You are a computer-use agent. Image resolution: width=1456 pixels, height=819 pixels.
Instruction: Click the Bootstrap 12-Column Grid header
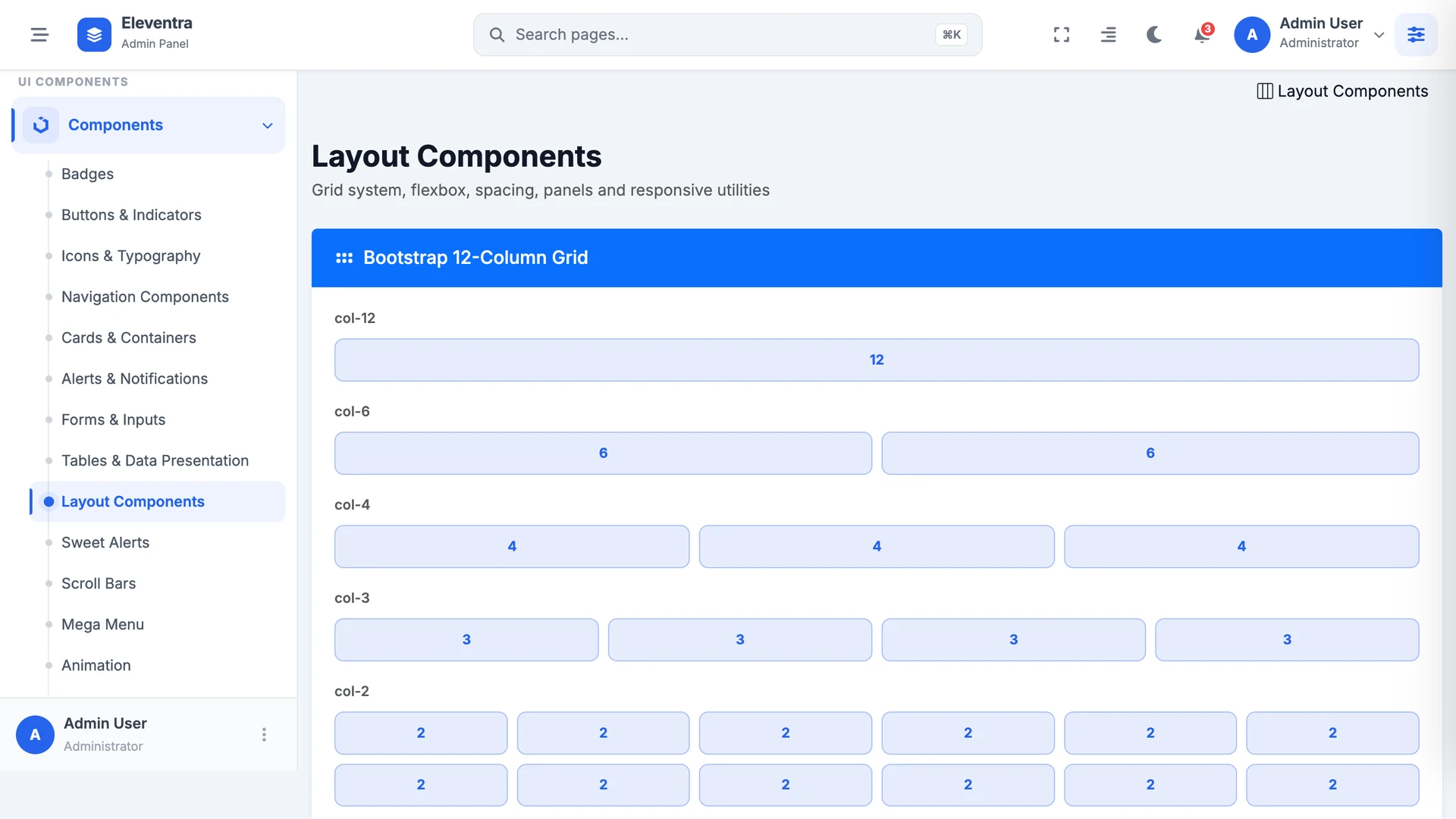click(x=877, y=258)
